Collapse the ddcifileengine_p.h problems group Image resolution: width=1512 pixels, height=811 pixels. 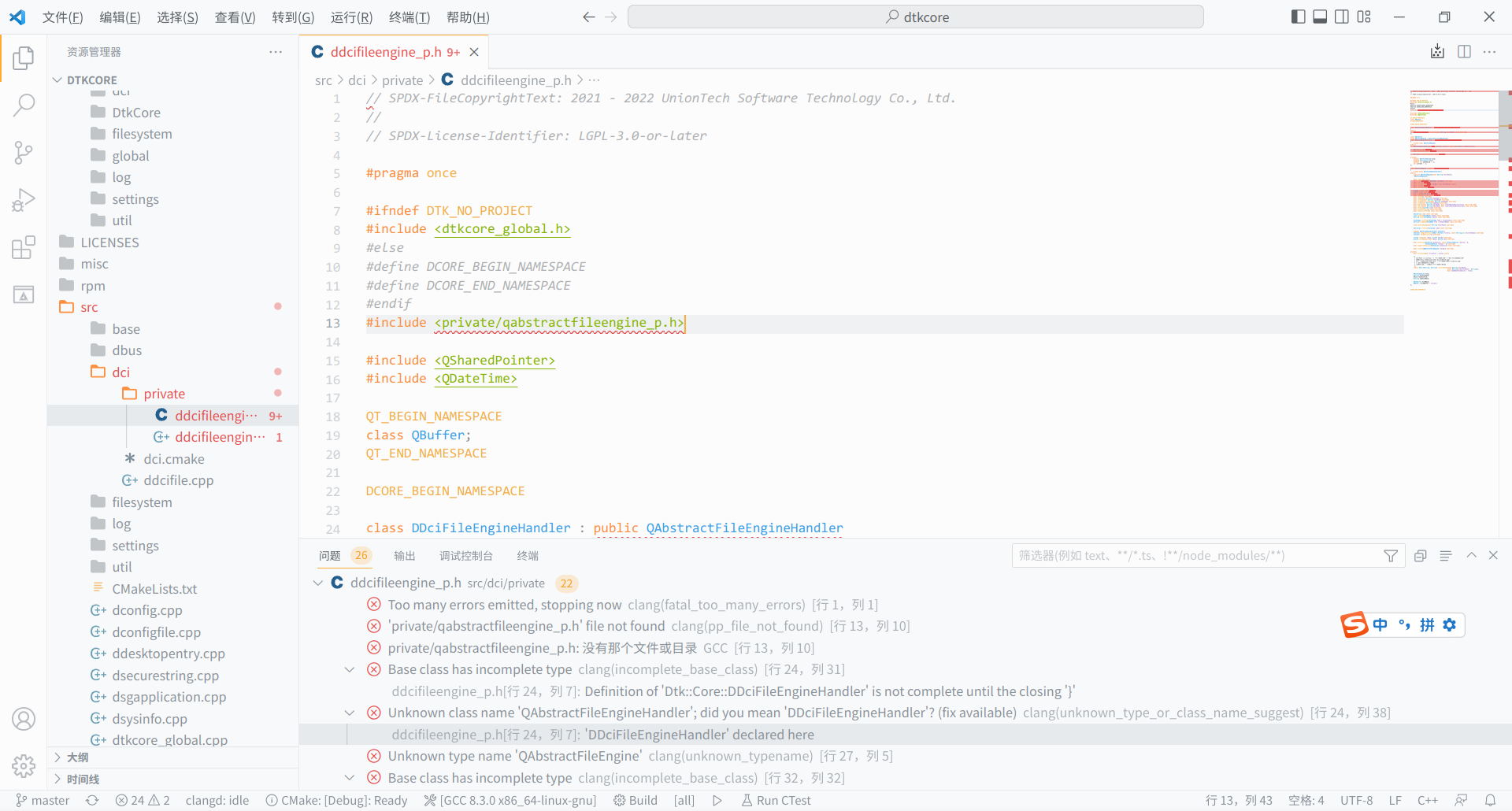click(x=318, y=583)
